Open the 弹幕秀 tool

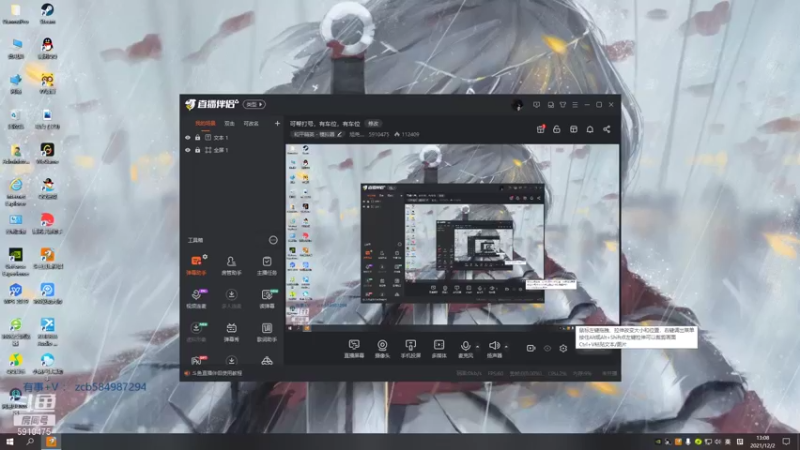pyautogui.click(x=231, y=332)
